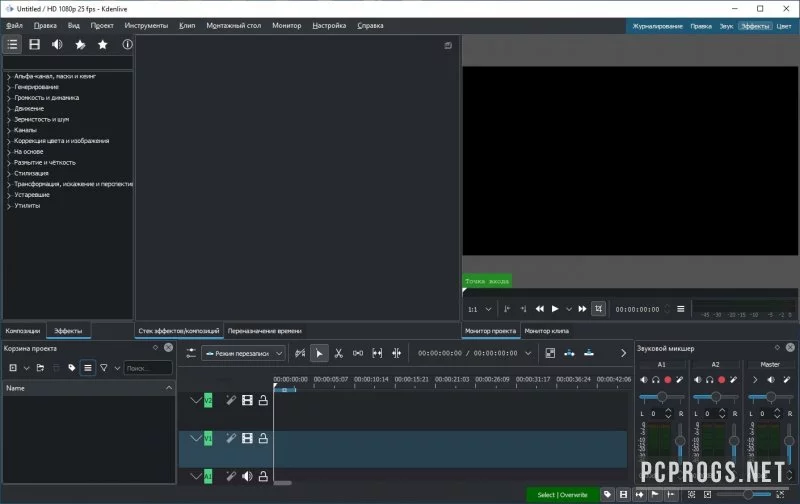
Task: Solo A2 channel with headphones icon
Action: pos(710,380)
